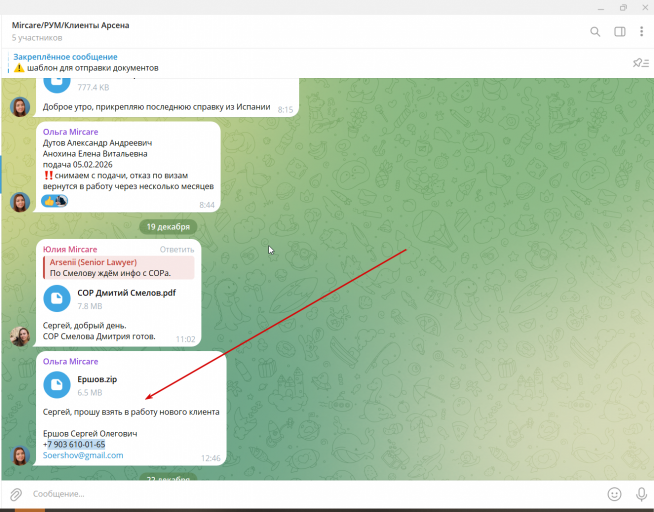The image size is (654, 512).
Task: Click the file name СОР Дмитий Смелов.pdf
Action: point(126,293)
